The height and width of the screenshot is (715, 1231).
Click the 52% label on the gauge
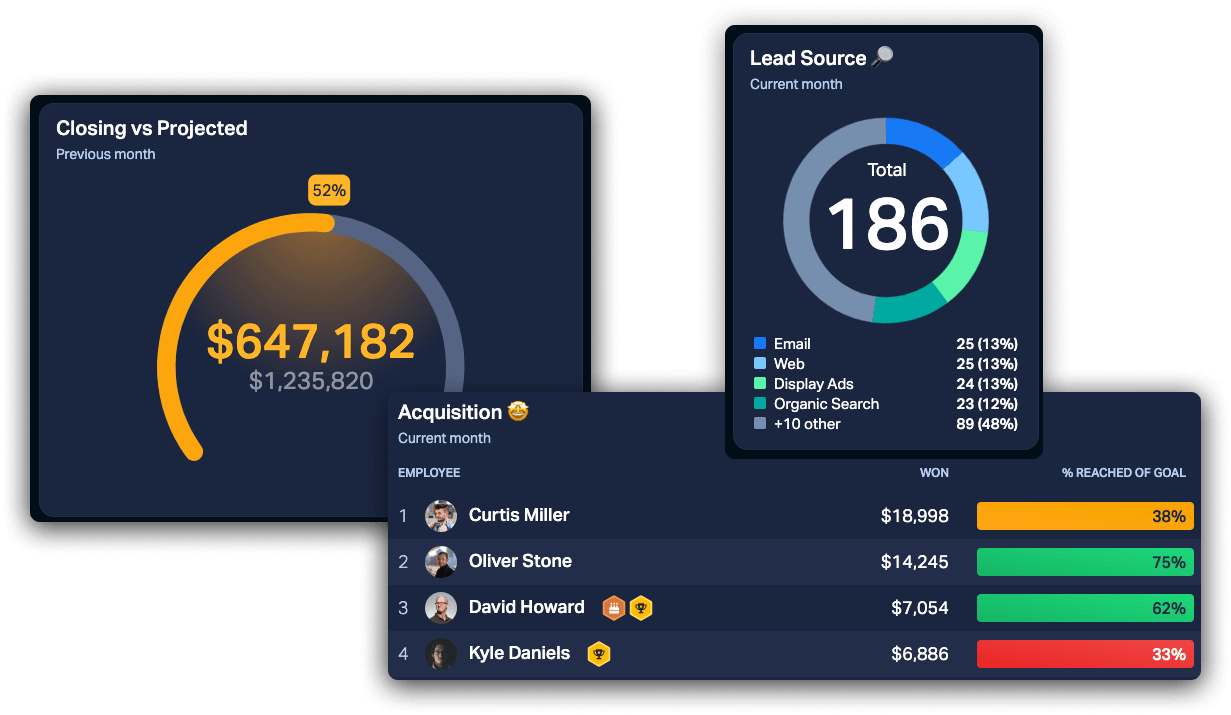(x=329, y=190)
